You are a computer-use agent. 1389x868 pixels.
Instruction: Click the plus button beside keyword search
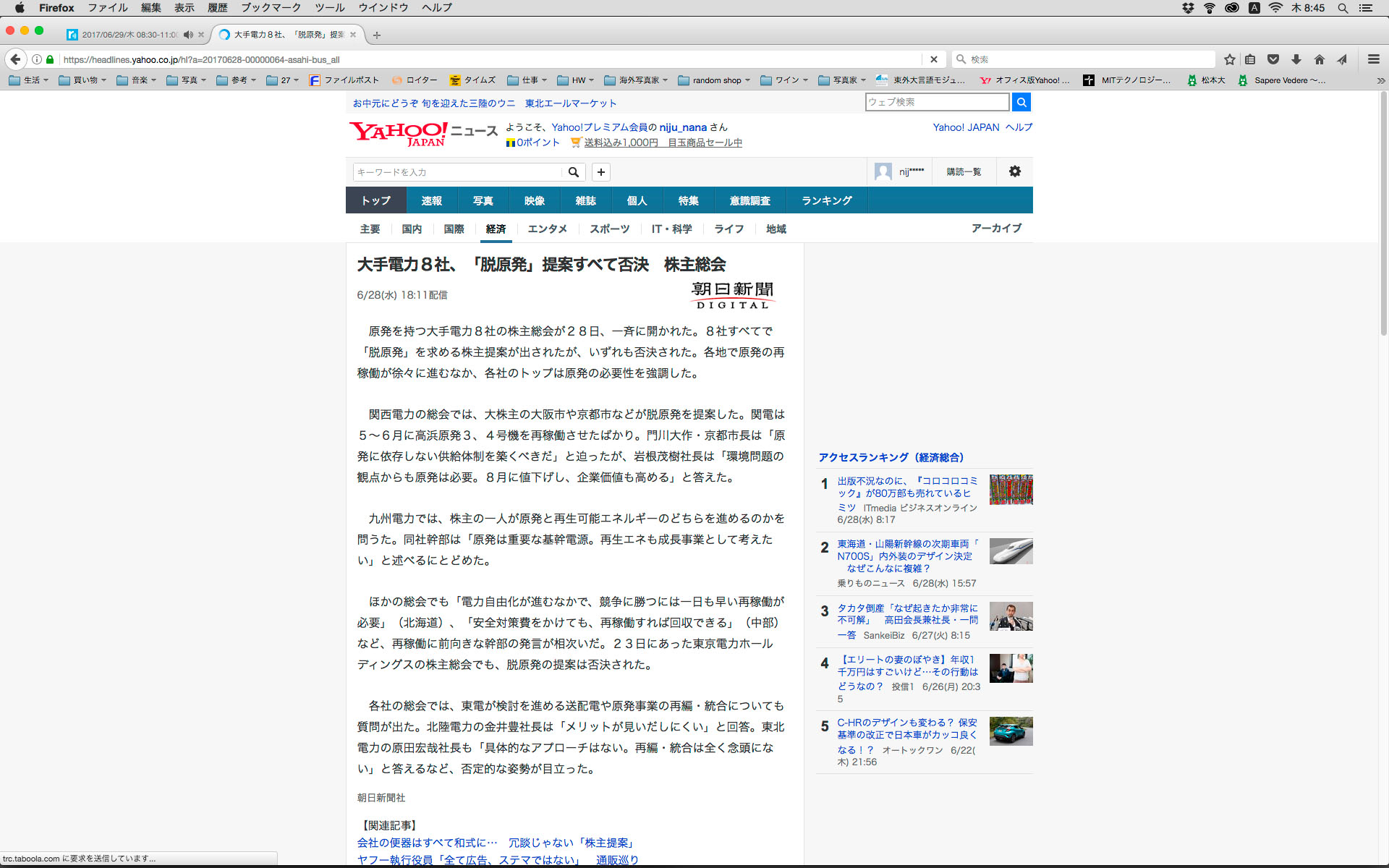click(601, 172)
